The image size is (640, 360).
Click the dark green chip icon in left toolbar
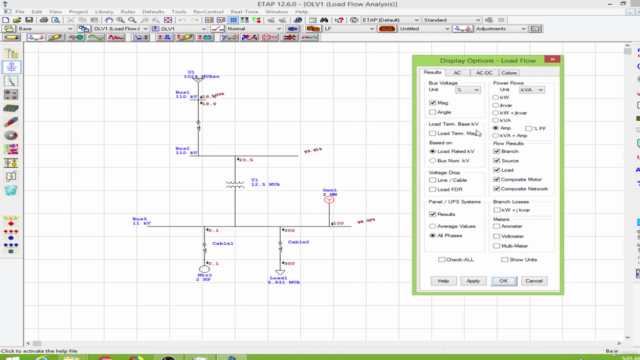(x=11, y=108)
